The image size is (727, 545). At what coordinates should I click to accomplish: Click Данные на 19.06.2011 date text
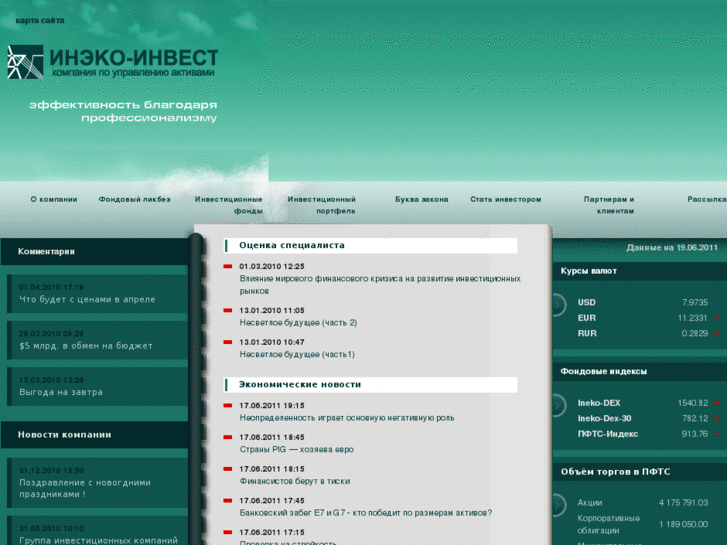click(672, 248)
